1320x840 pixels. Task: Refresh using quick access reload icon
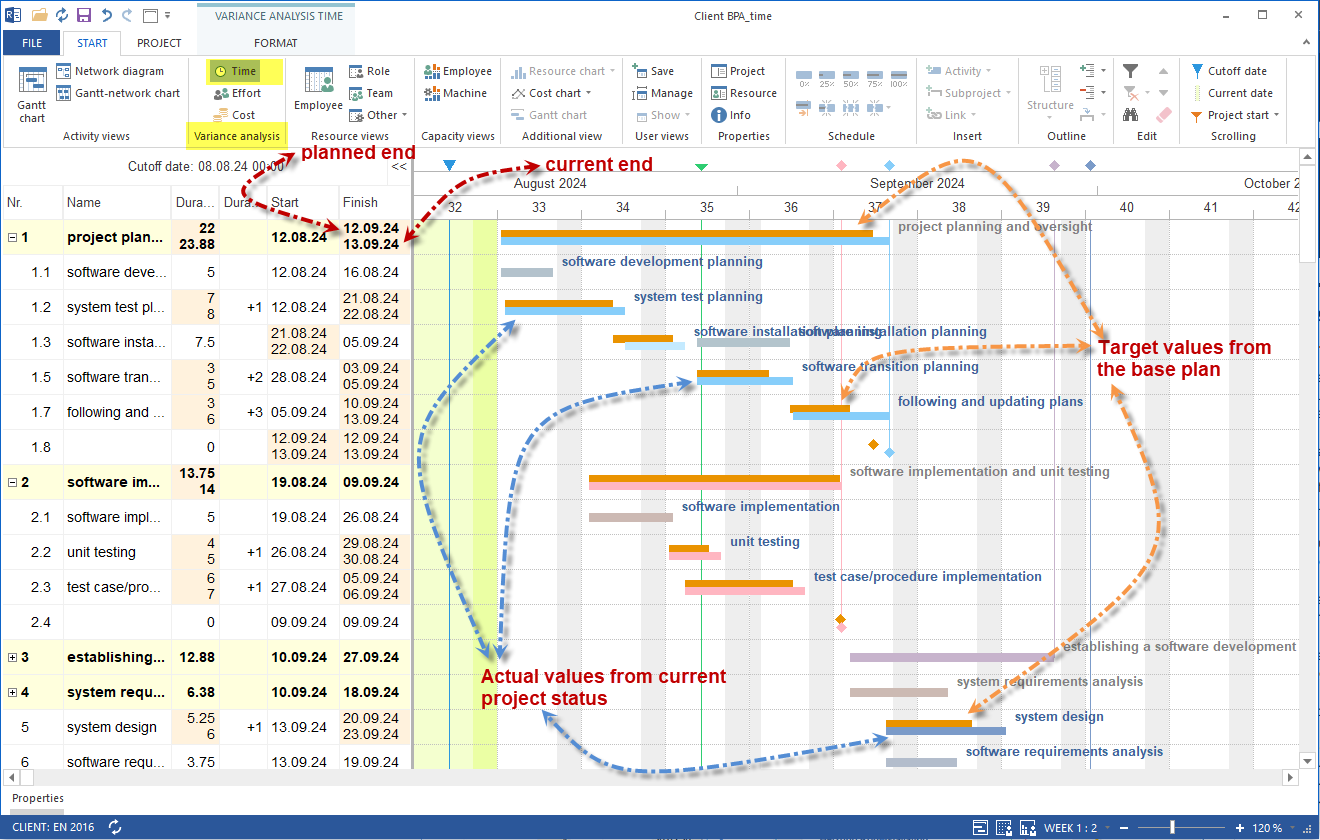click(62, 16)
